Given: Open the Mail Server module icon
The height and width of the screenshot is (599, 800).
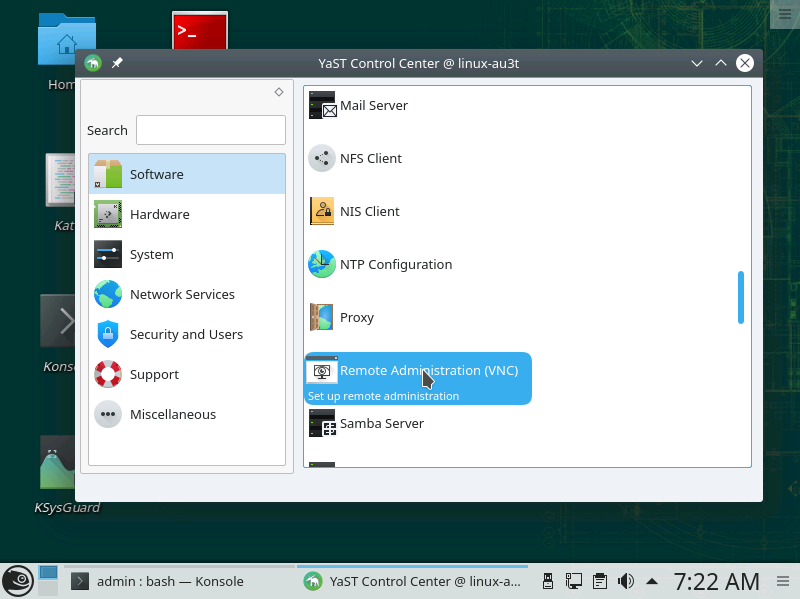Looking at the screenshot, I should click(x=322, y=105).
